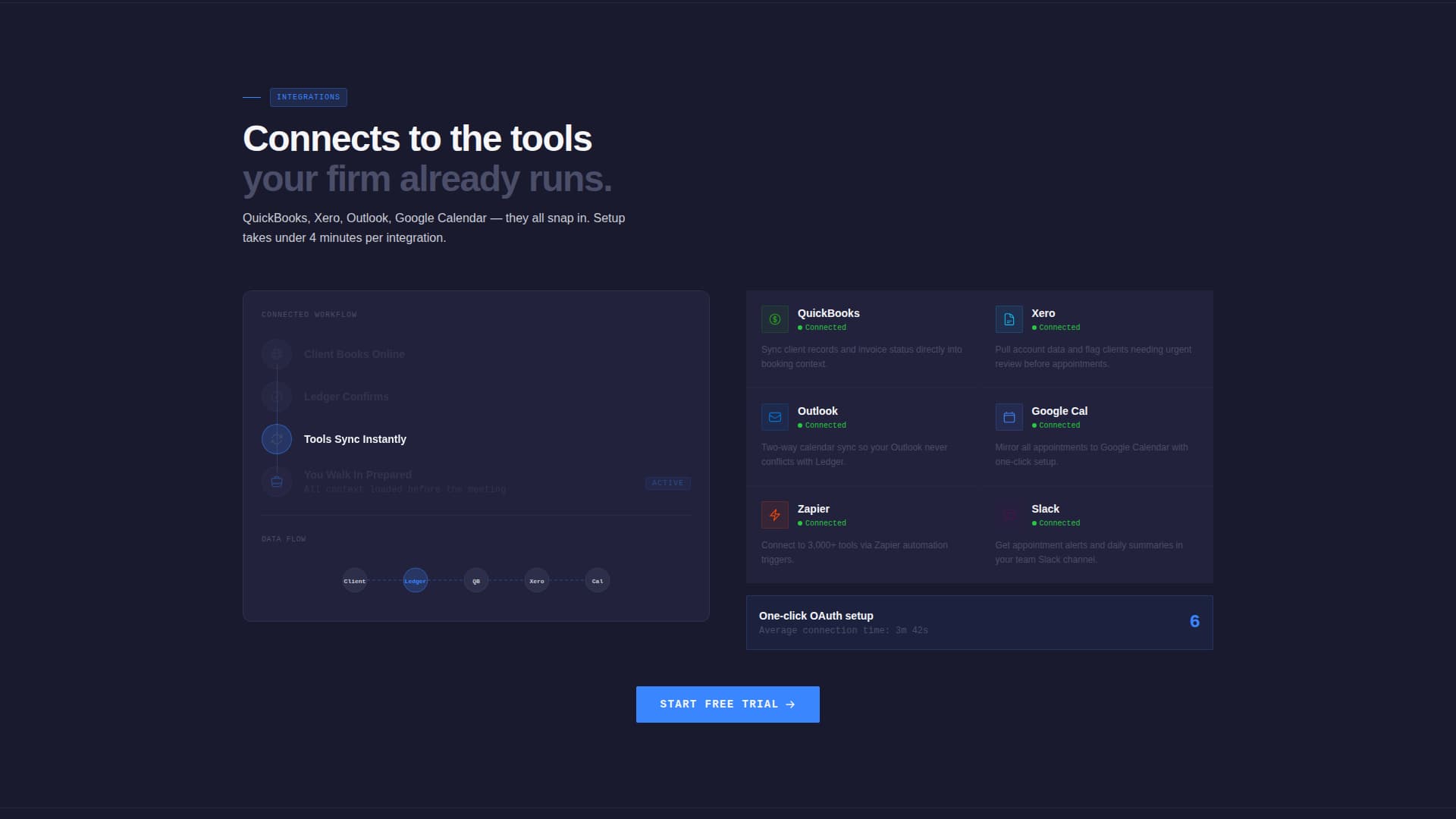The image size is (1456, 819).
Task: Click the You Walk In Prepared step icon
Action: pos(277,482)
